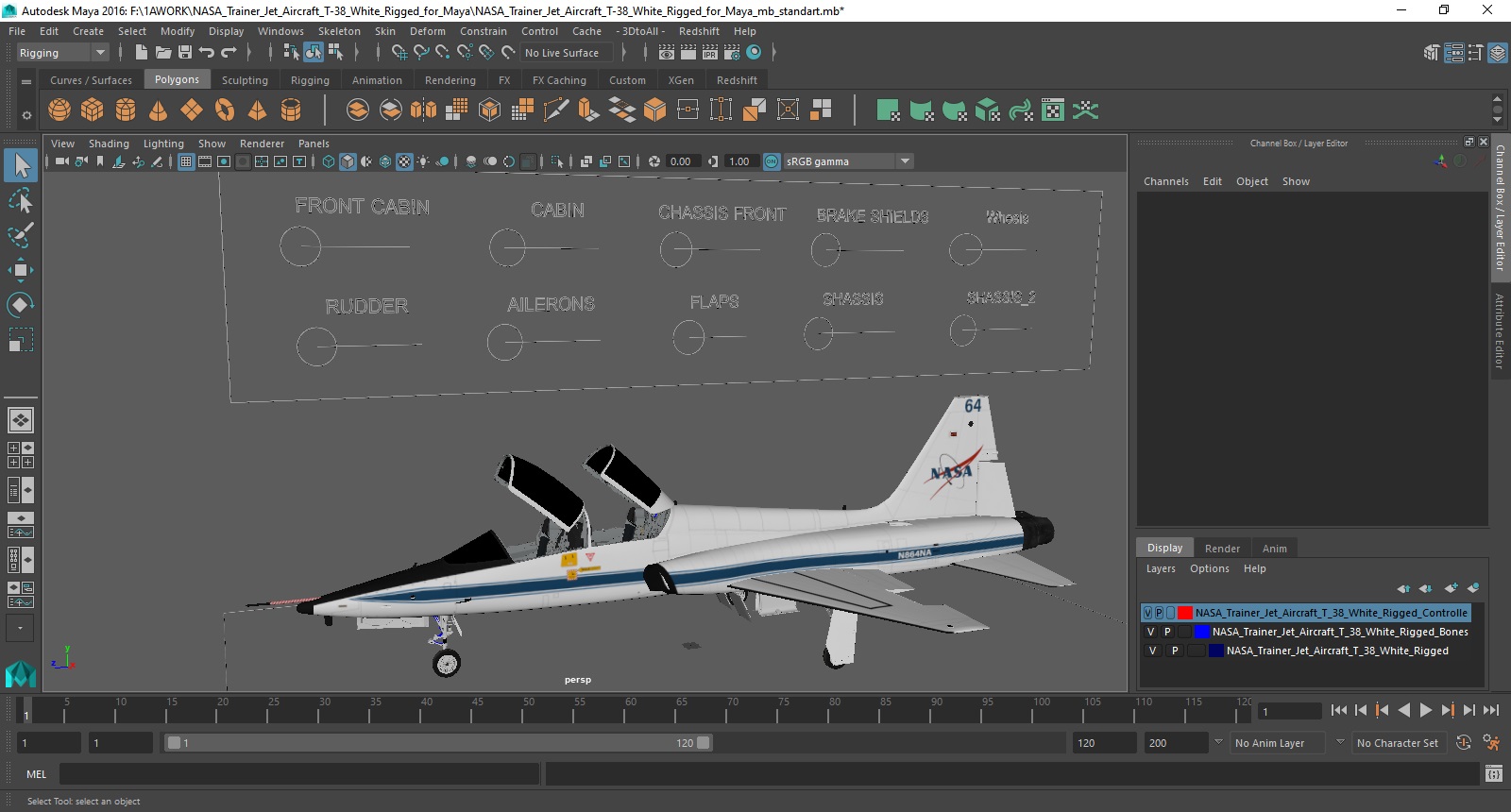Open the Skeleton menu
Screen dimensions: 1511x812
point(339,31)
